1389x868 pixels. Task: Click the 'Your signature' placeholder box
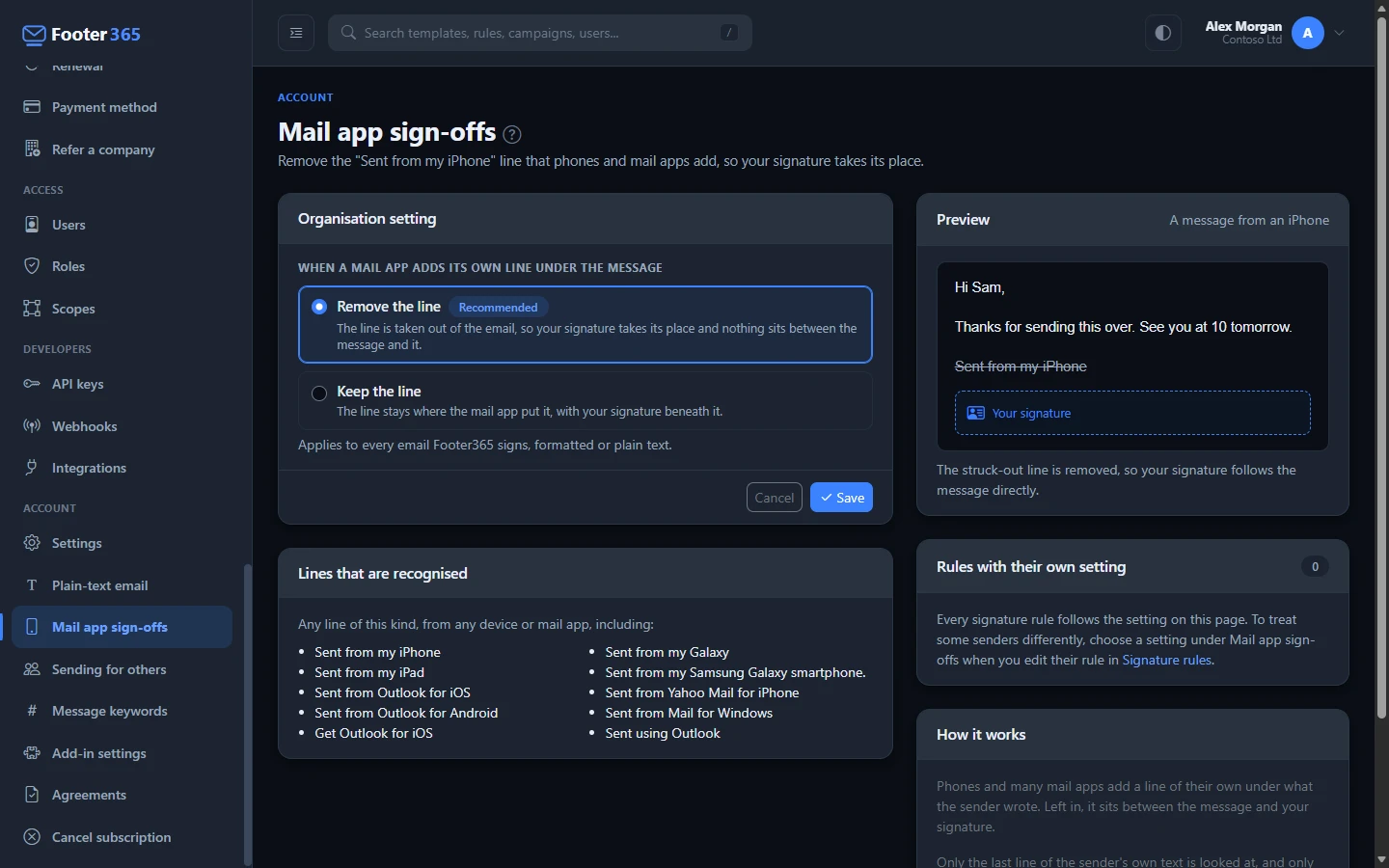pos(1132,413)
